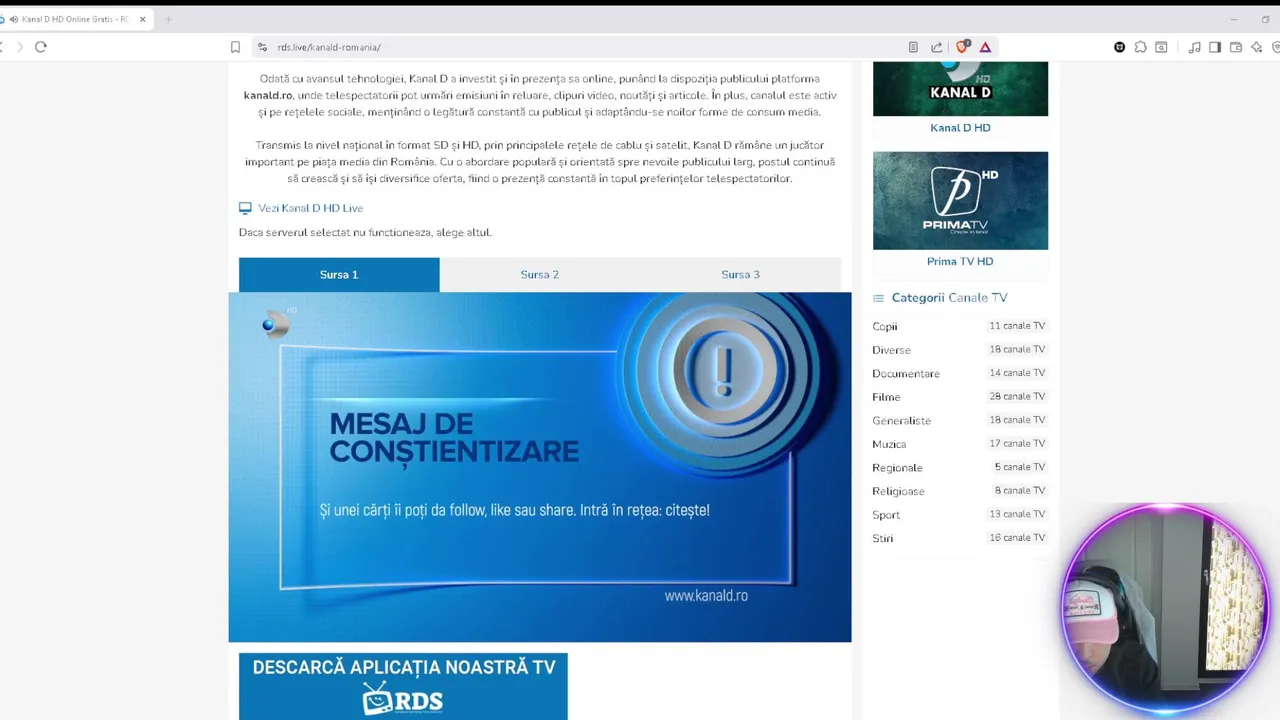The width and height of the screenshot is (1280, 720).
Task: Toggle the sidebar panel icon
Action: coord(1215,47)
